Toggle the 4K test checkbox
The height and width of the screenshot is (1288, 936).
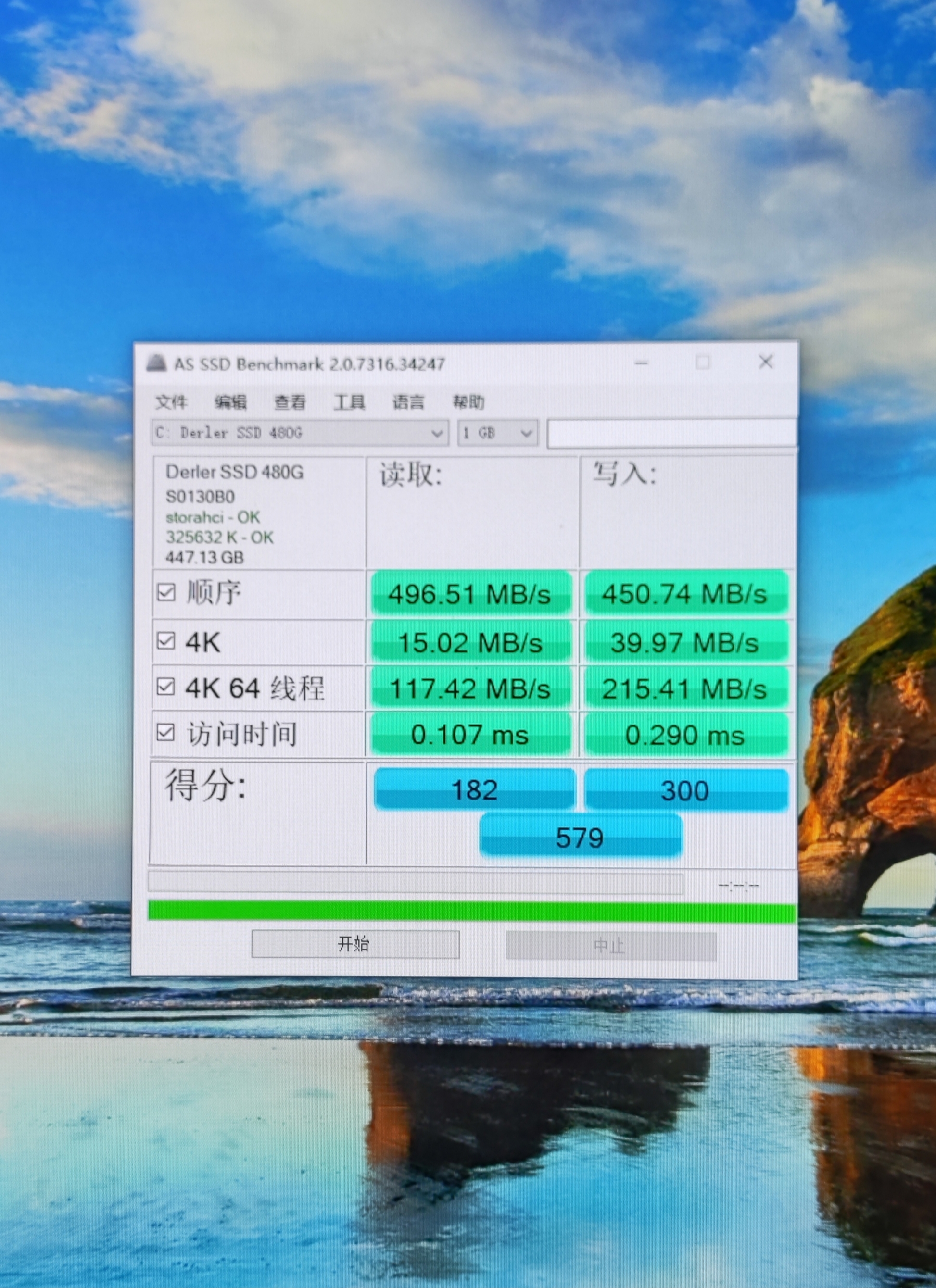click(165, 641)
